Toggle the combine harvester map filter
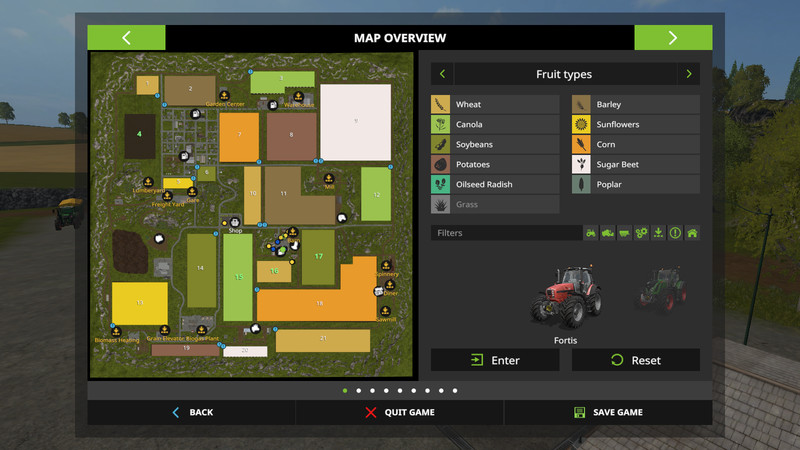Image resolution: width=800 pixels, height=450 pixels. pos(608,233)
